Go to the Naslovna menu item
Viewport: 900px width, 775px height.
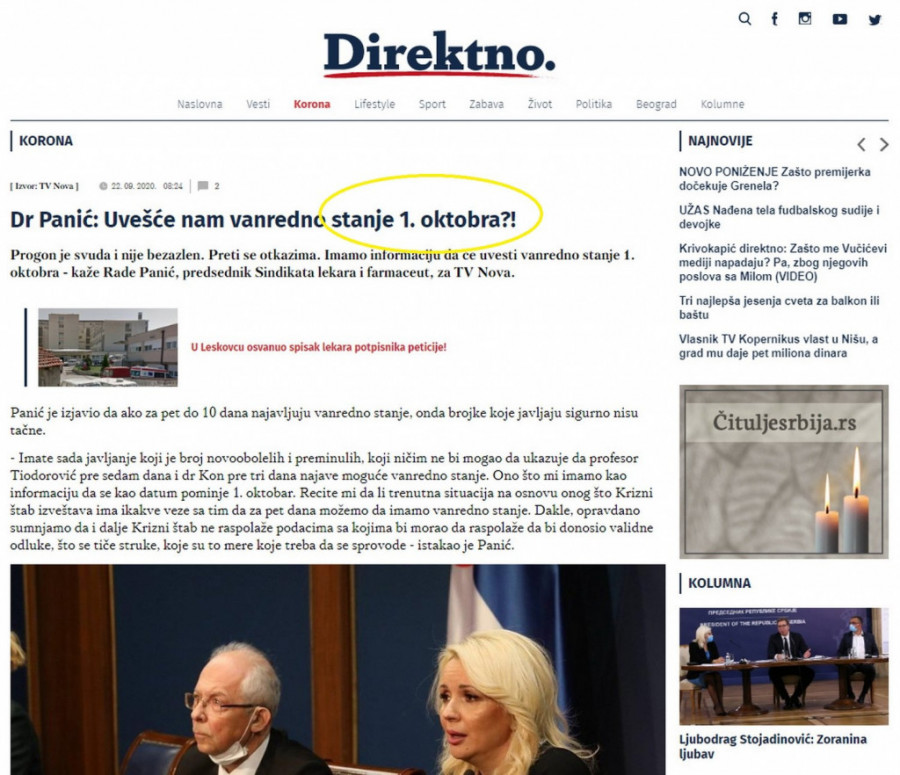(199, 104)
